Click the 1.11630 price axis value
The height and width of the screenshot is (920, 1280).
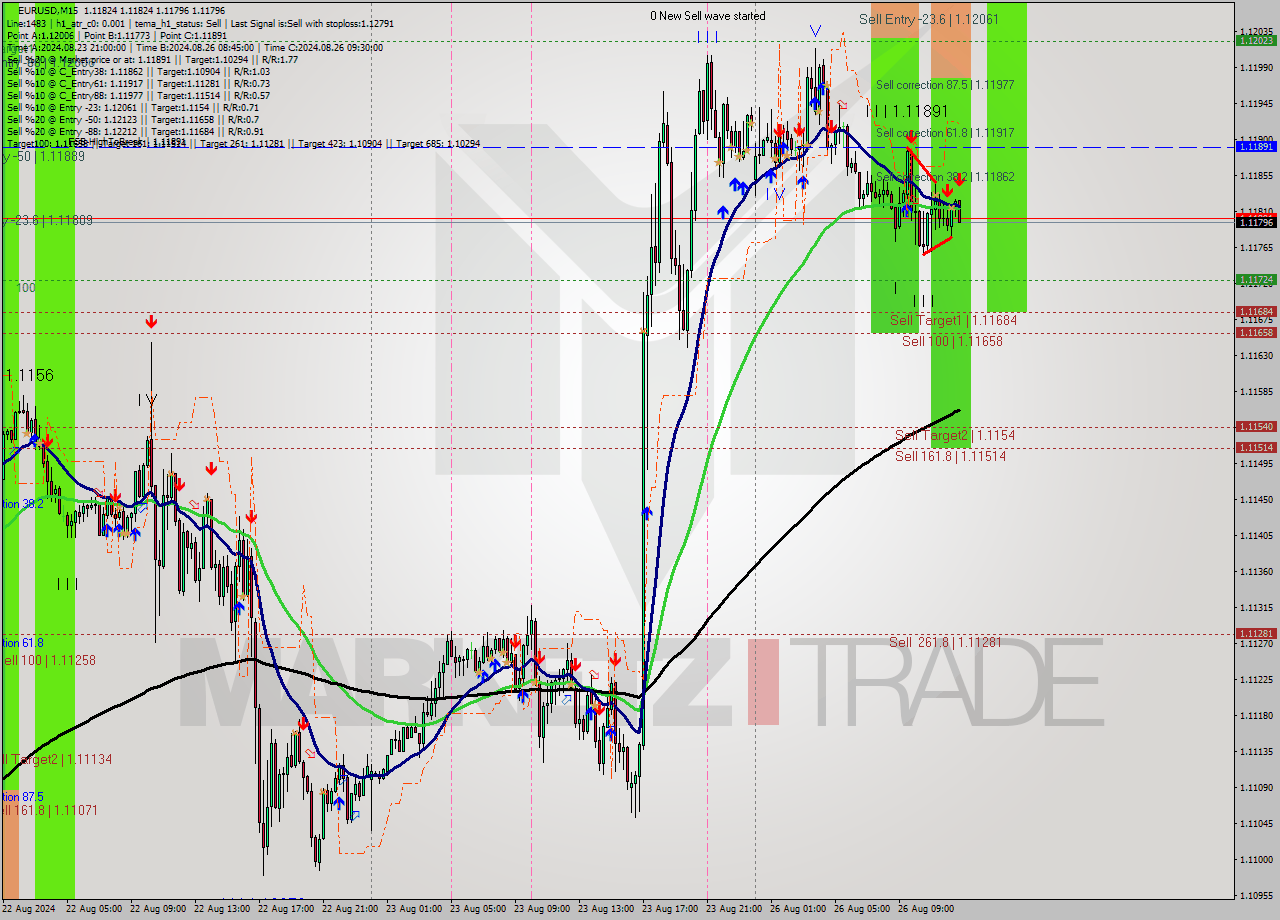1256,356
